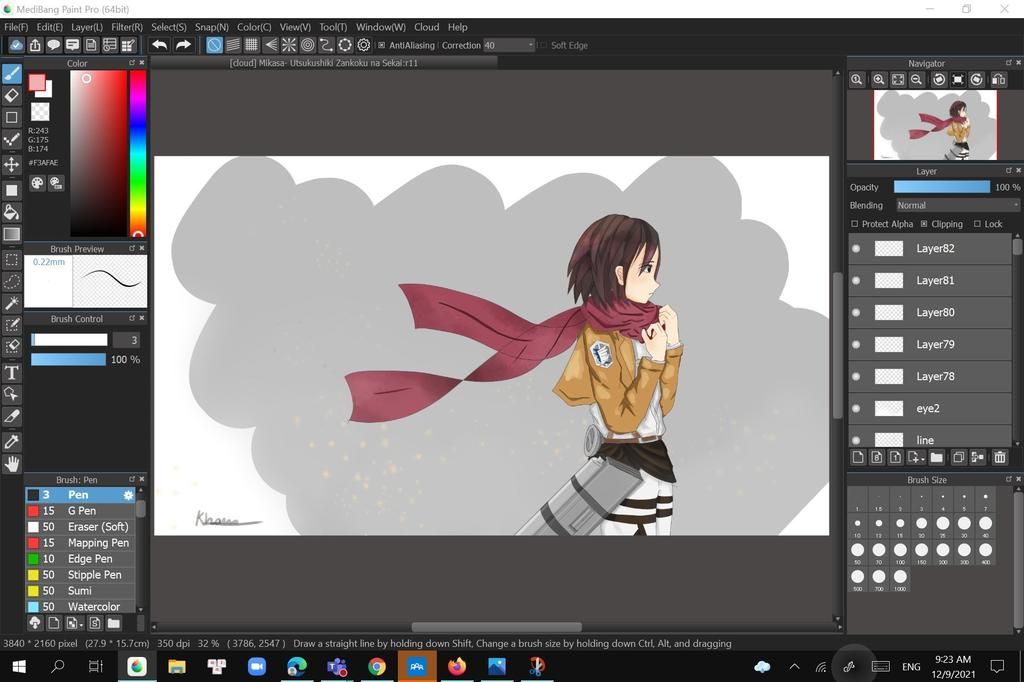This screenshot has width=1024, height=682.
Task: Select the Brush tool in left toolbar
Action: pyautogui.click(x=12, y=73)
